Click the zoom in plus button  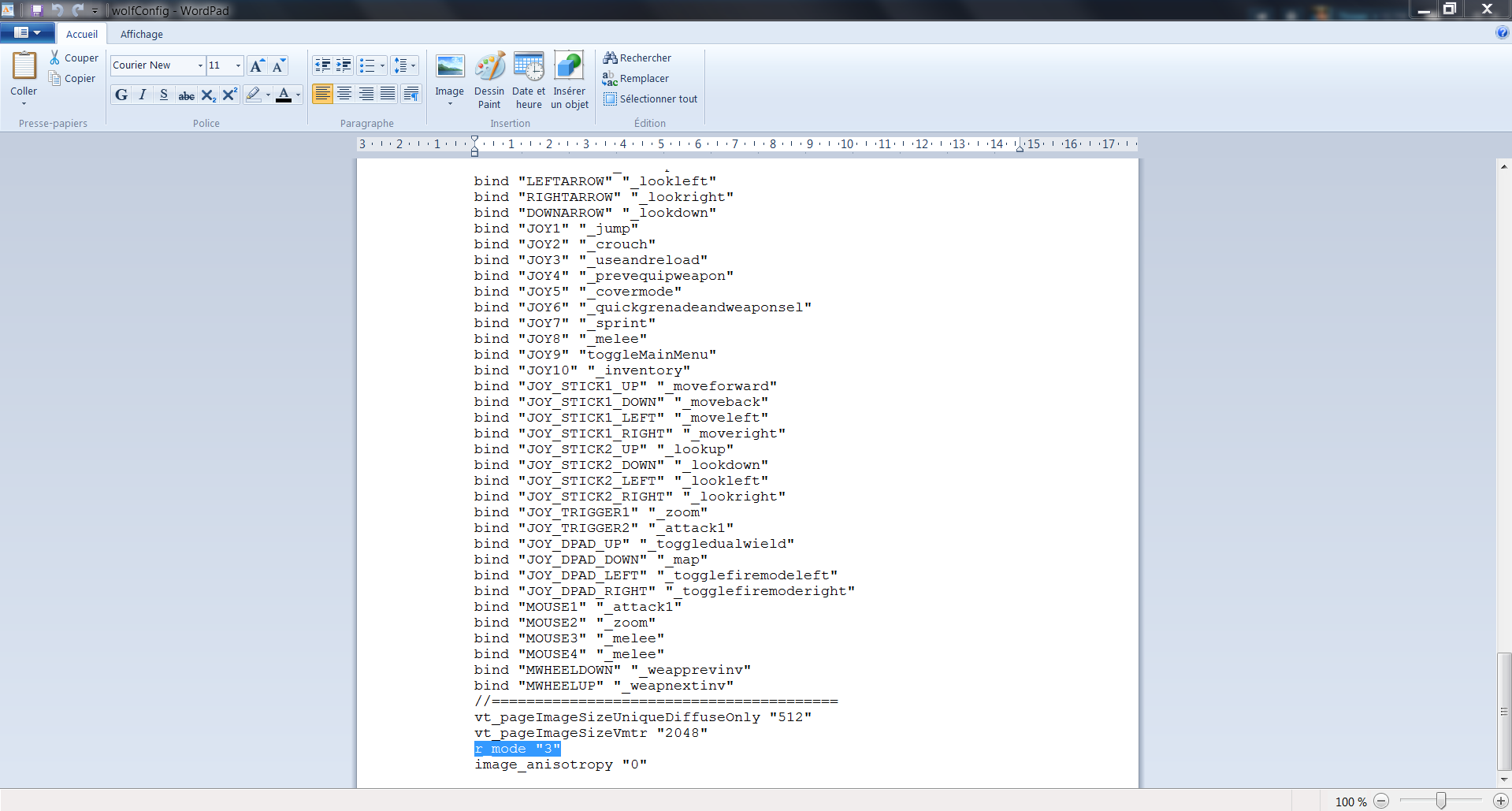[1500, 801]
